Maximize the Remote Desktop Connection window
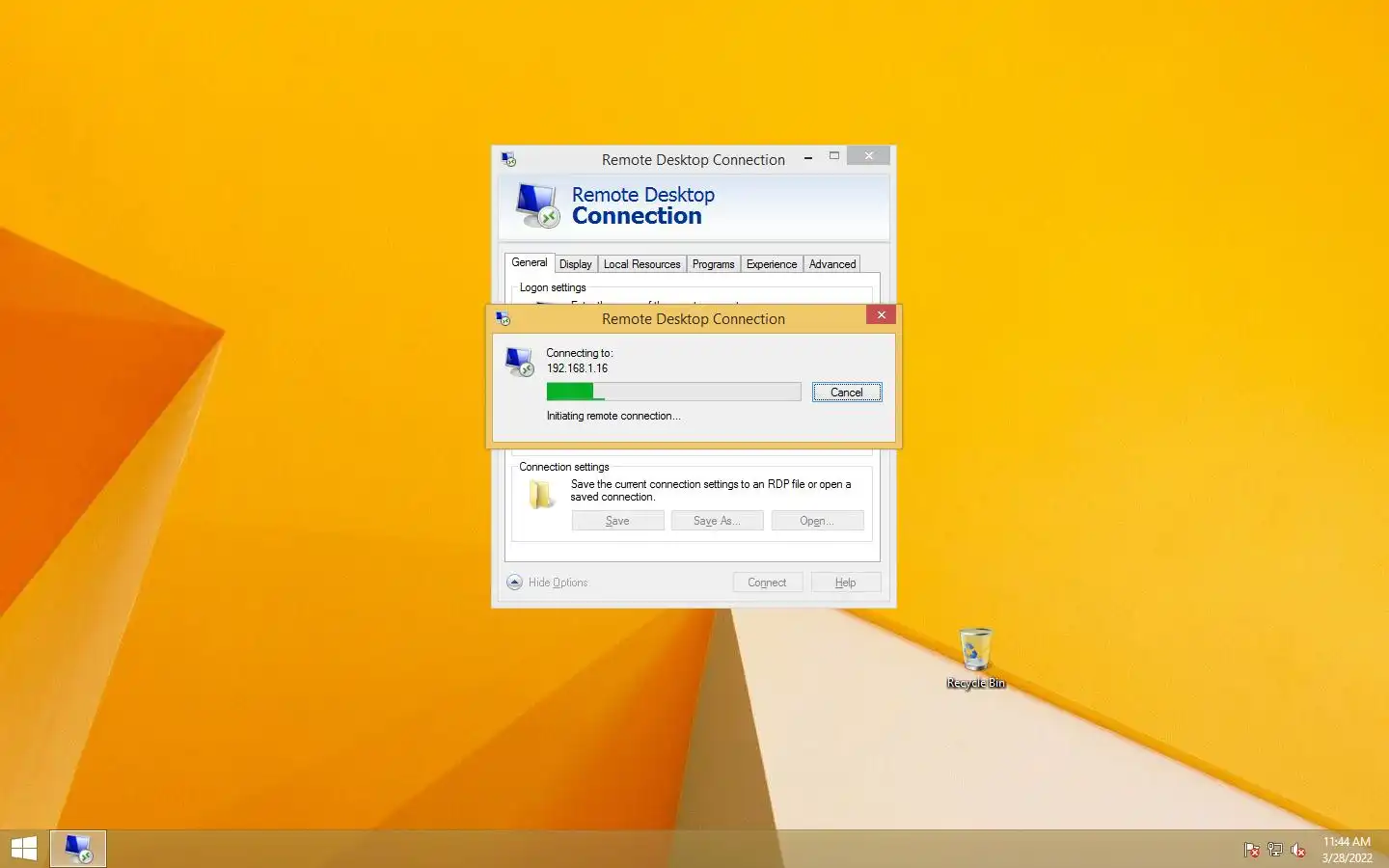Image resolution: width=1389 pixels, height=868 pixels. point(834,156)
